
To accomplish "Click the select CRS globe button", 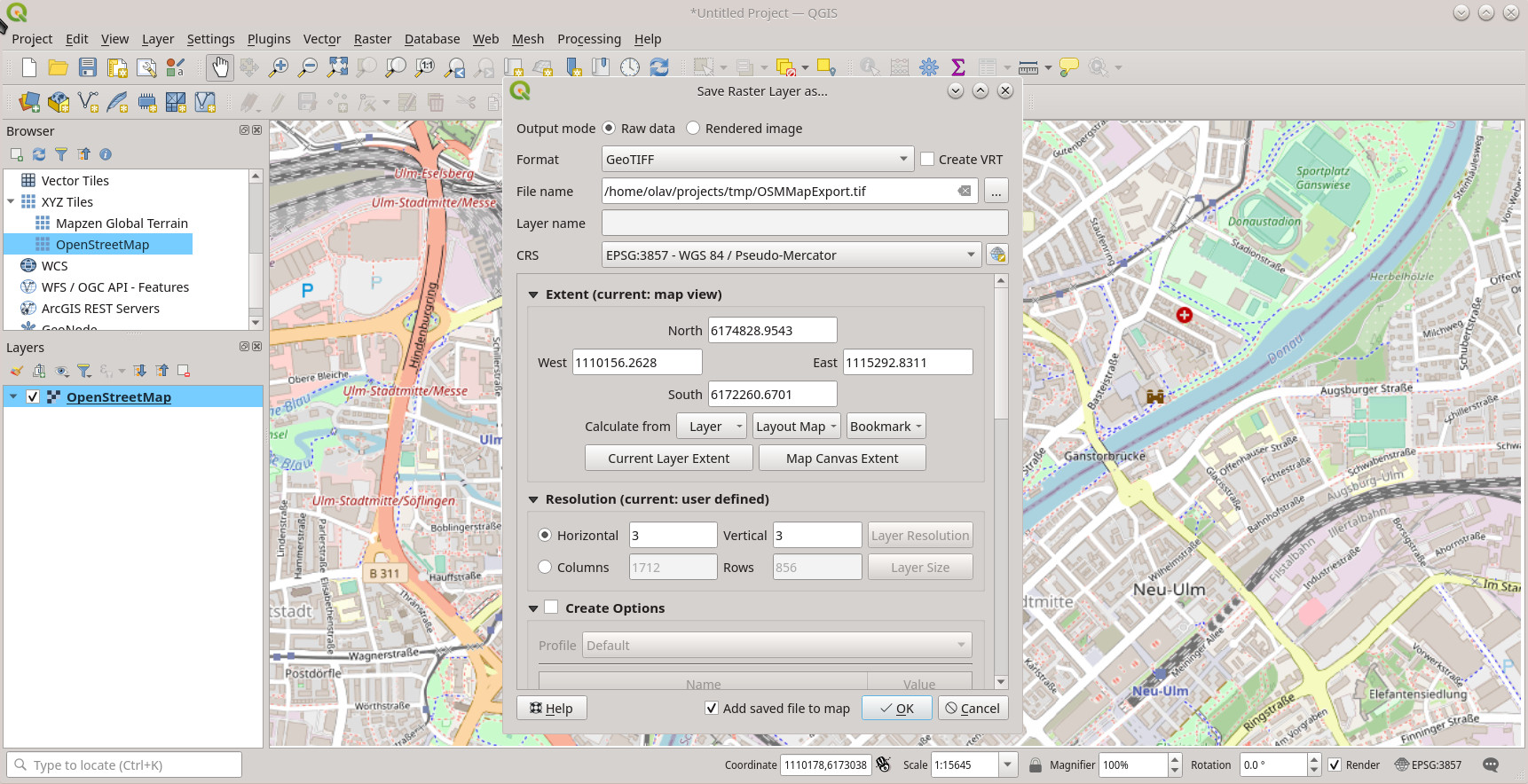I will (x=997, y=255).
